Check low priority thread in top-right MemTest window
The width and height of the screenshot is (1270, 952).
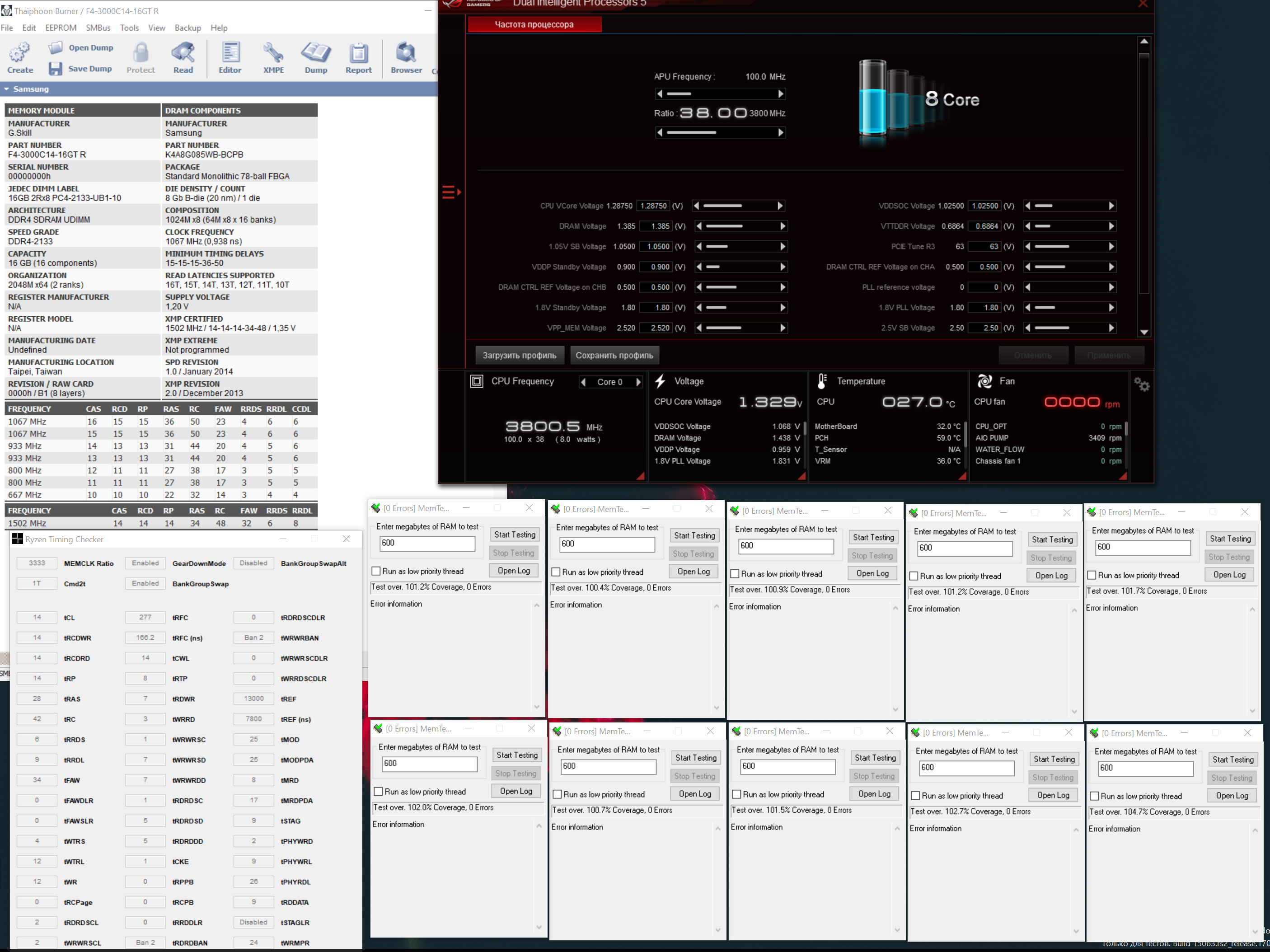pos(1092,575)
